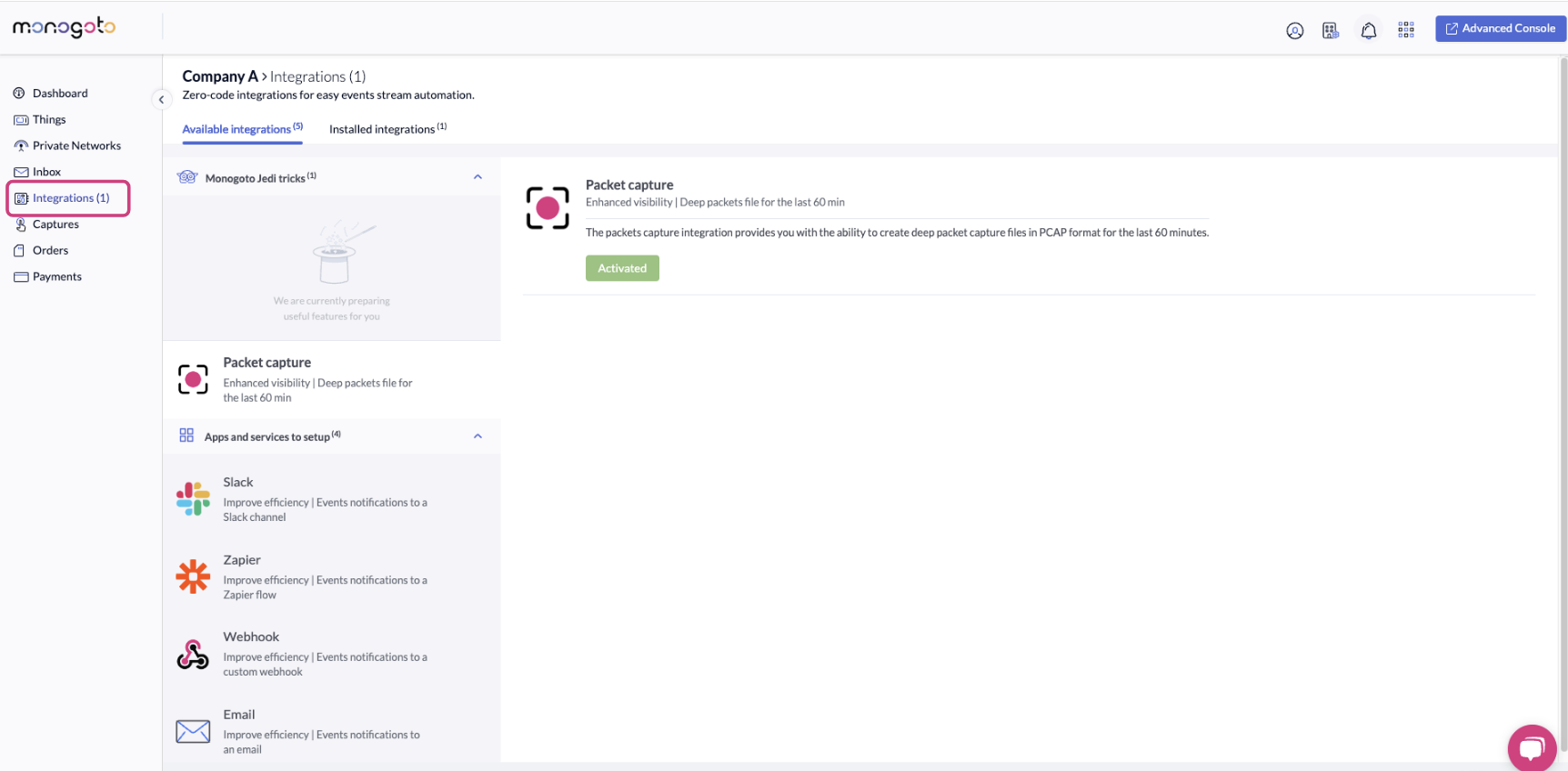Click the Monogoto logo
Viewport: 1568px width, 771px height.
pos(64,27)
